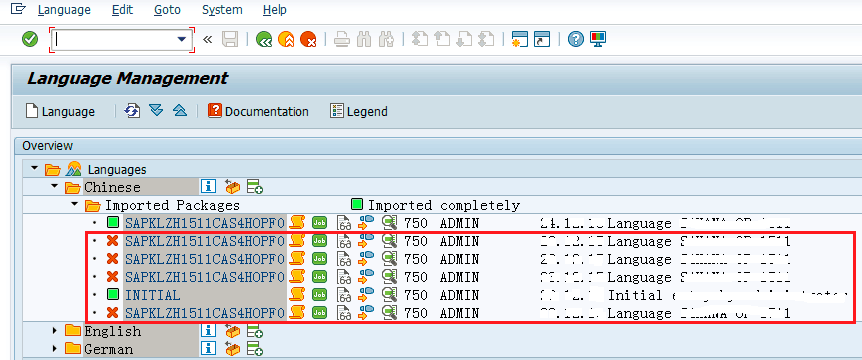This screenshot has width=862, height=360.
Task: Click the Generate Shortcut icon
Action: 541,40
